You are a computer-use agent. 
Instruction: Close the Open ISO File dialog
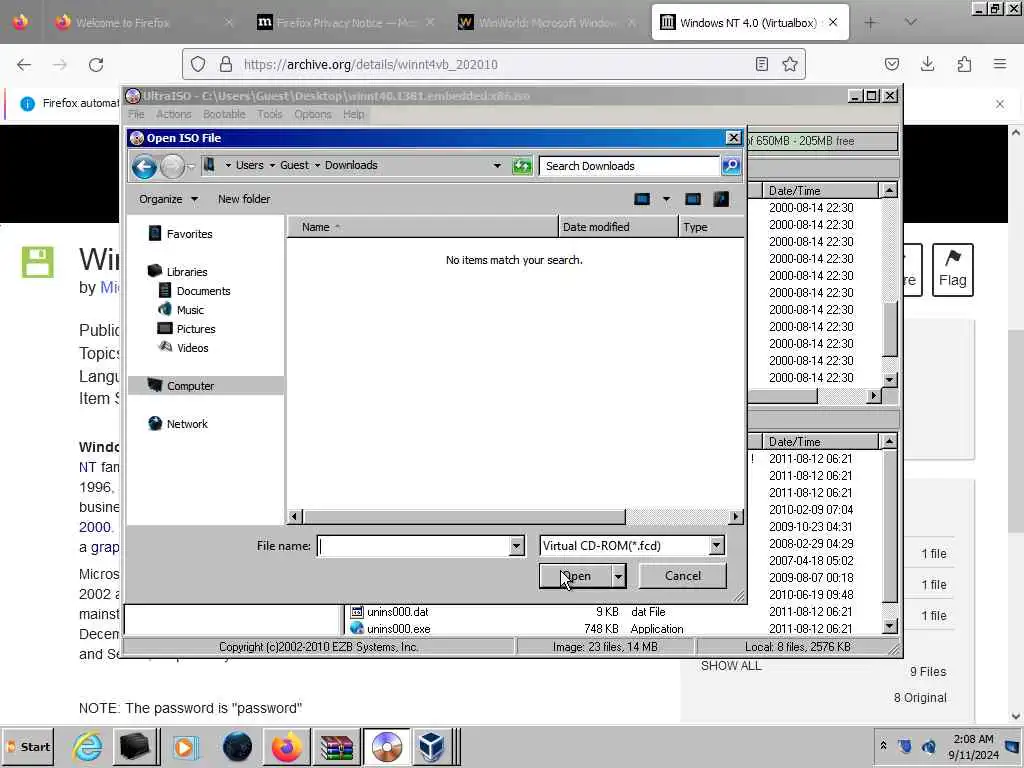(733, 138)
